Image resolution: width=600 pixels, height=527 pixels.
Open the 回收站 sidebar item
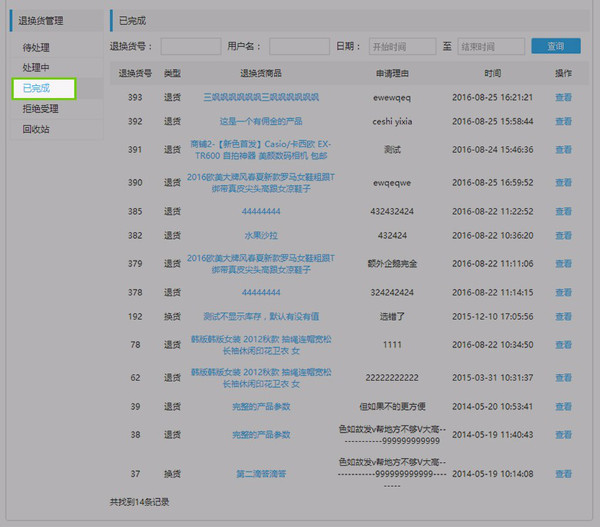36,129
